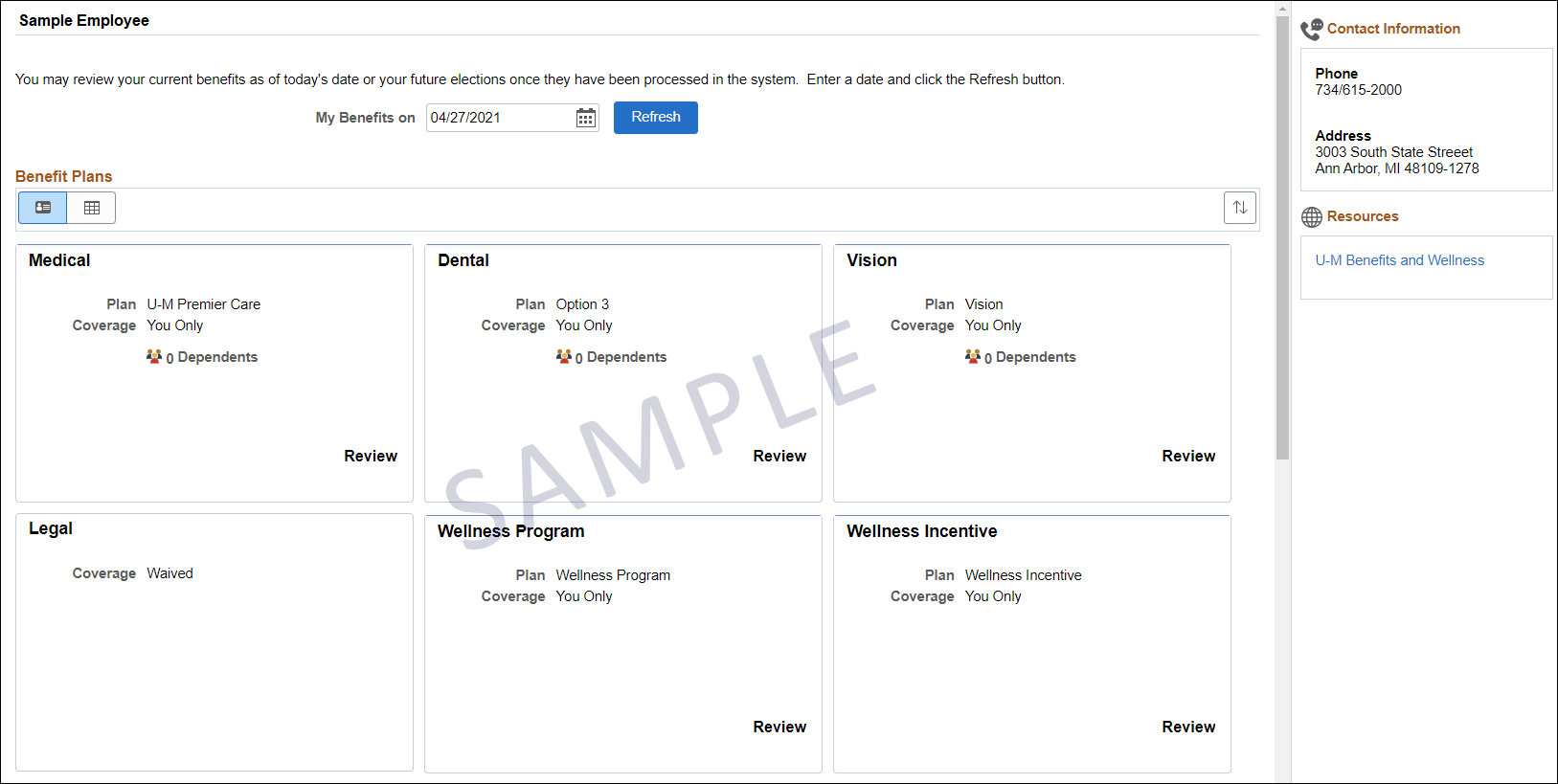Image resolution: width=1558 pixels, height=784 pixels.
Task: Select the Dental card heading
Action: [463, 260]
